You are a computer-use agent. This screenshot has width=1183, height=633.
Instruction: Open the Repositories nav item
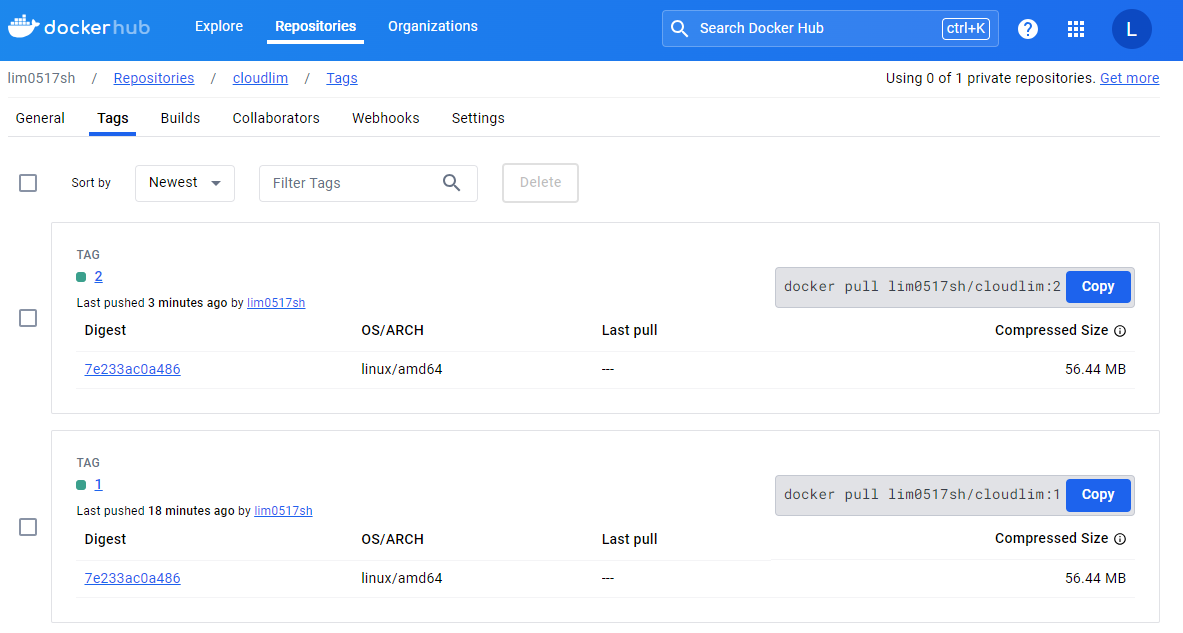point(315,26)
